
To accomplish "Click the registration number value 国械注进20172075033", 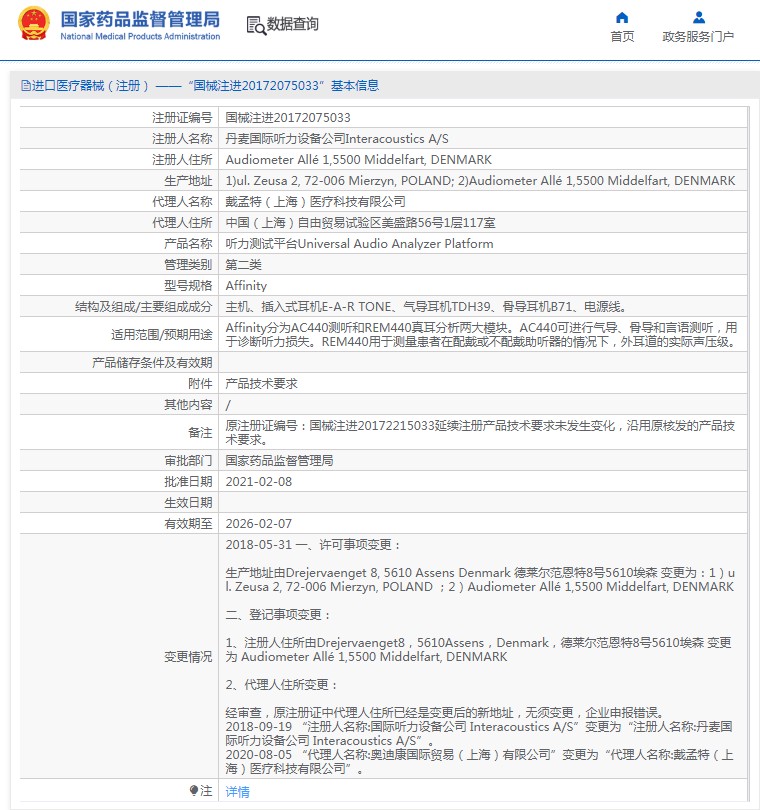I will [x=288, y=117].
